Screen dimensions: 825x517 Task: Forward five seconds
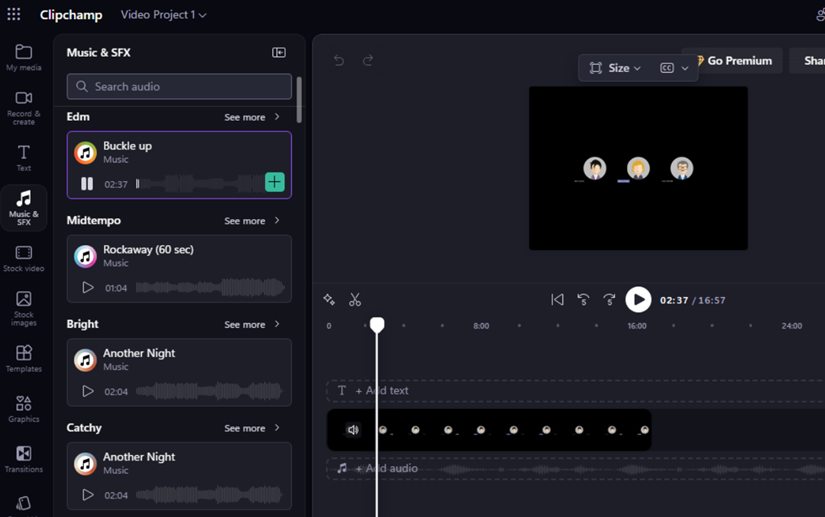pos(609,300)
